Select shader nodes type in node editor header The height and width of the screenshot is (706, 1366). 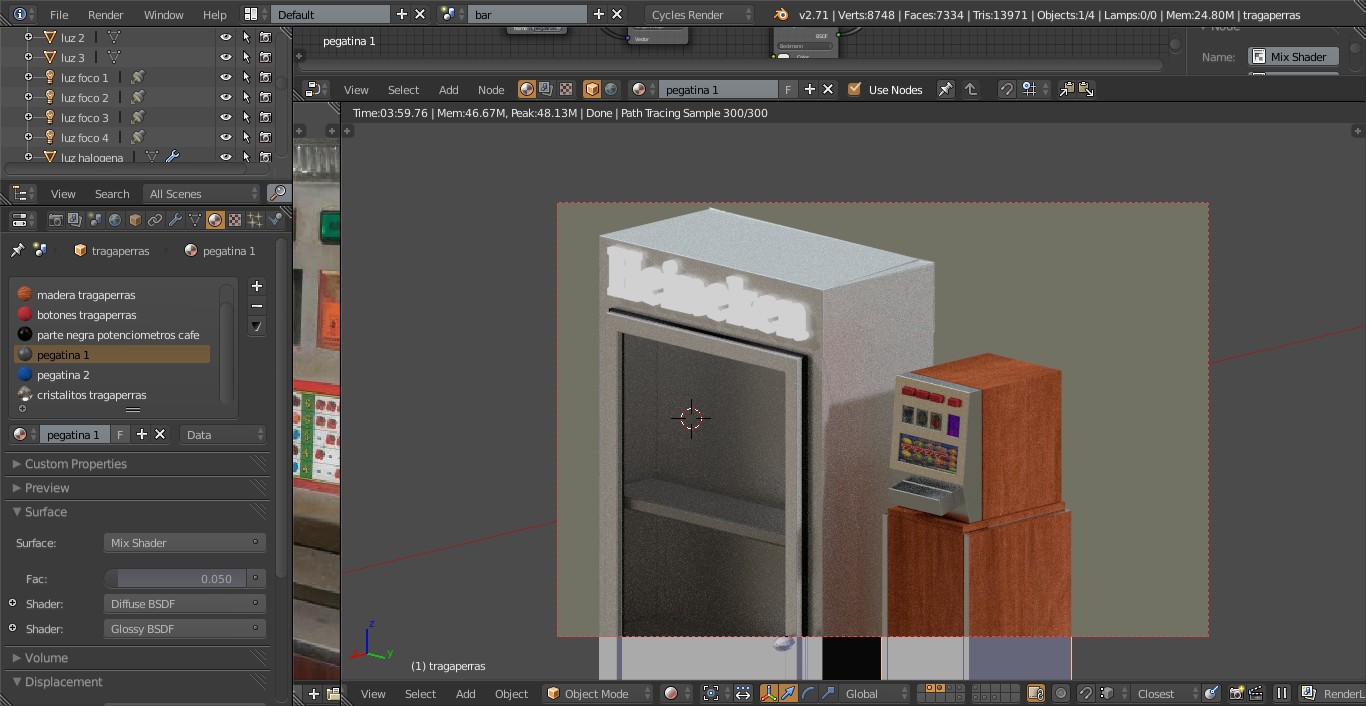pos(527,89)
